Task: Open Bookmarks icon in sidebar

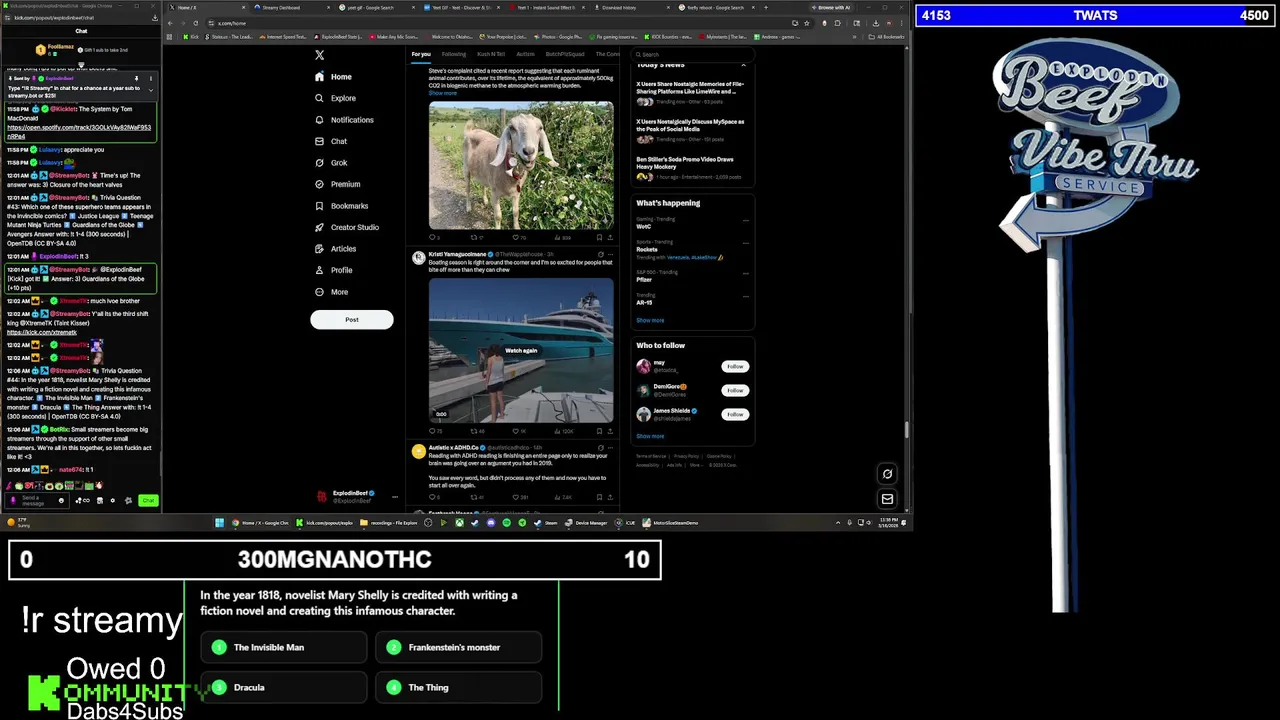Action: [x=319, y=206]
